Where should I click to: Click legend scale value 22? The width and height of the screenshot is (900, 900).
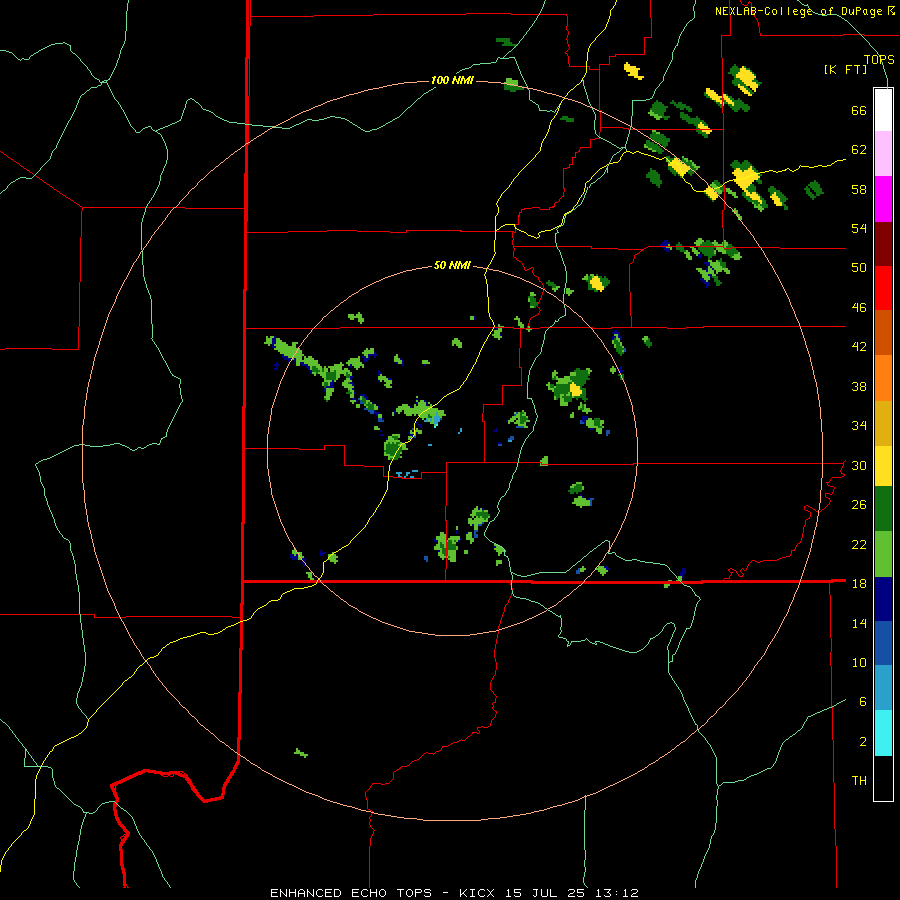pos(859,544)
